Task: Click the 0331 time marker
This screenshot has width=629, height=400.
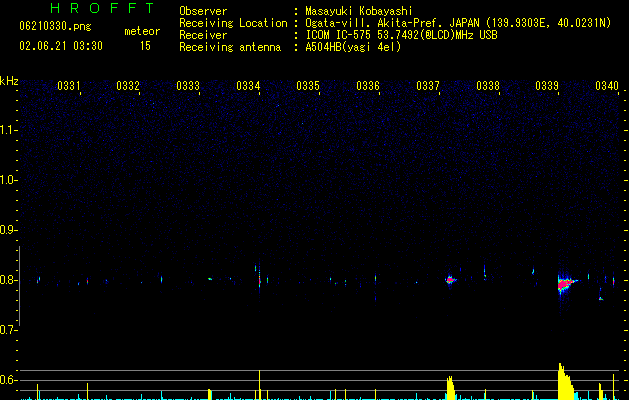Action: (69, 86)
